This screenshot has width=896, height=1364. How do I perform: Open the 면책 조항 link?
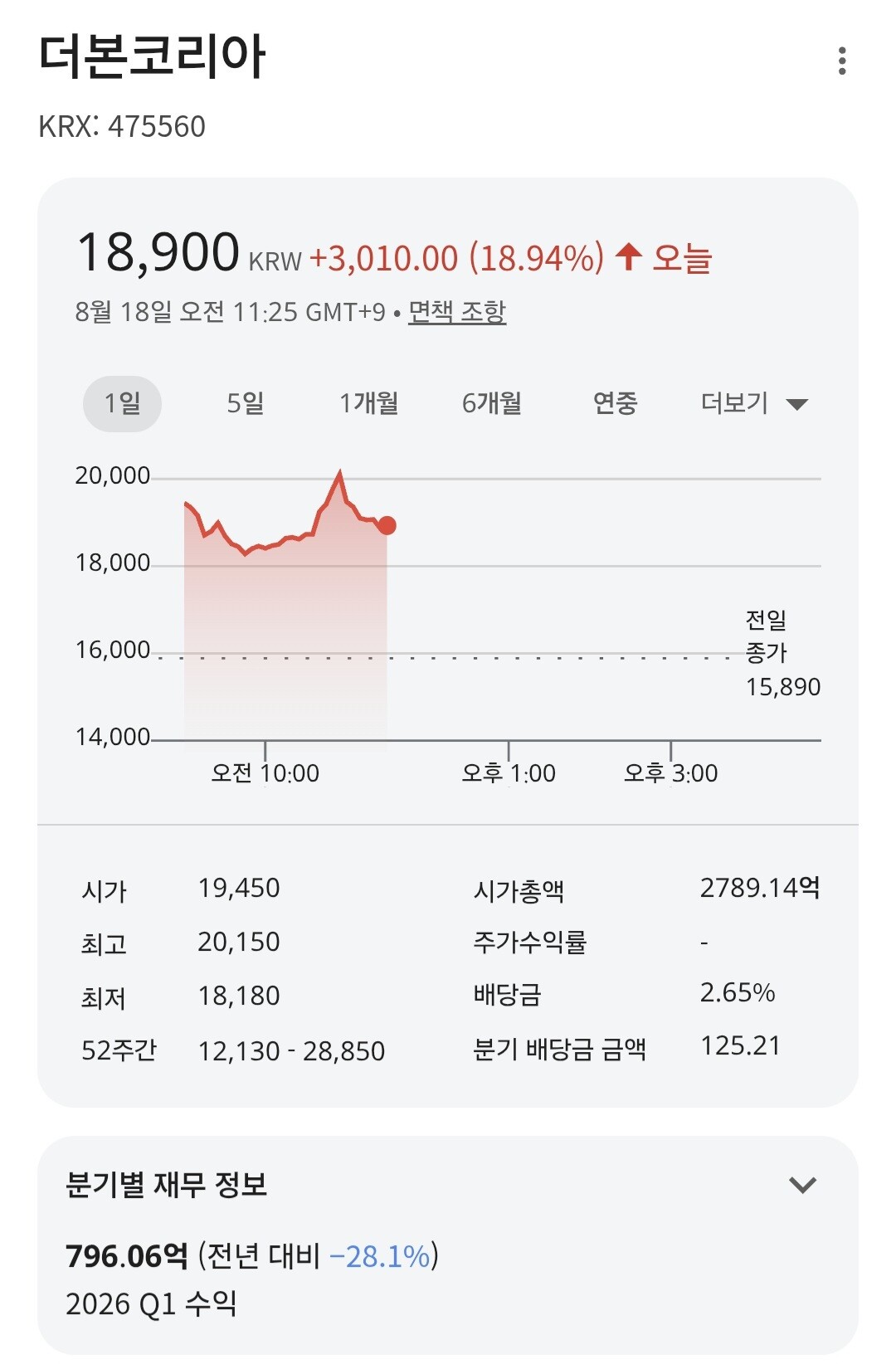[x=457, y=312]
